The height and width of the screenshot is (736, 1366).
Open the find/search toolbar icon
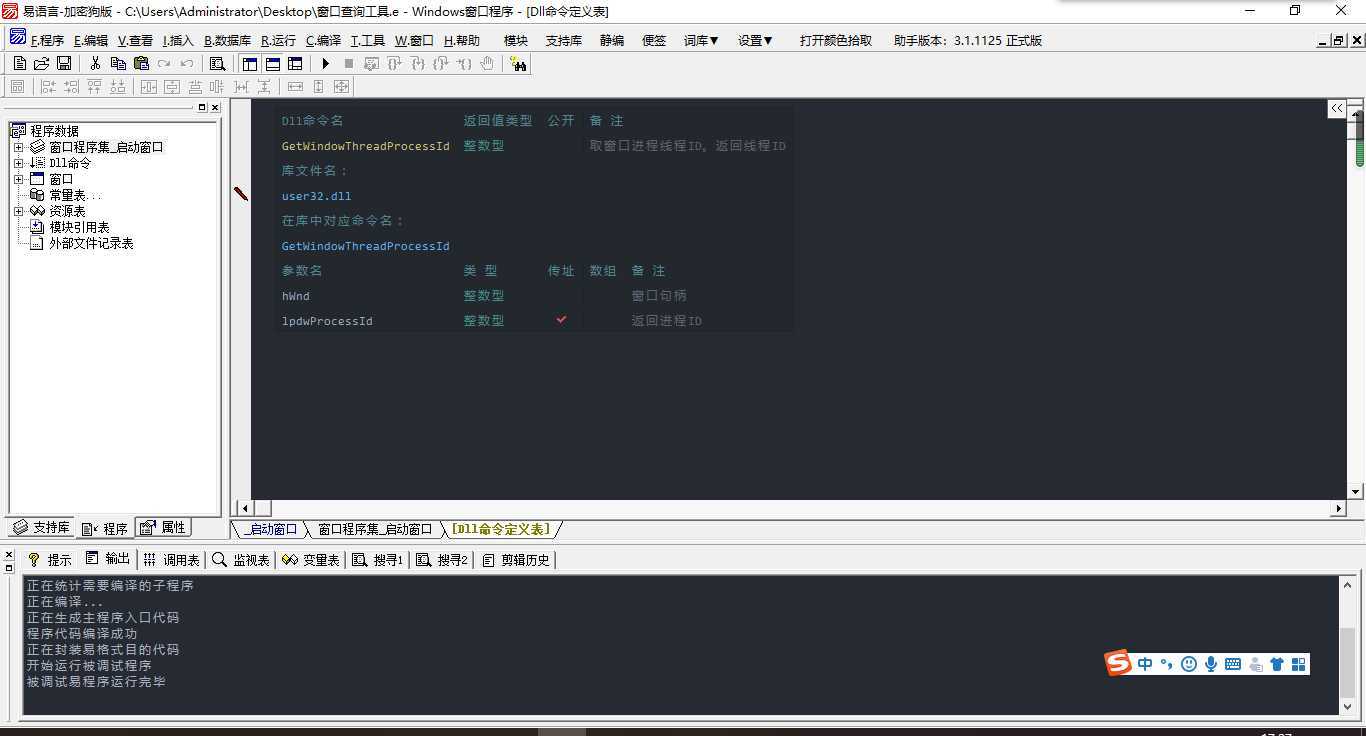[217, 63]
